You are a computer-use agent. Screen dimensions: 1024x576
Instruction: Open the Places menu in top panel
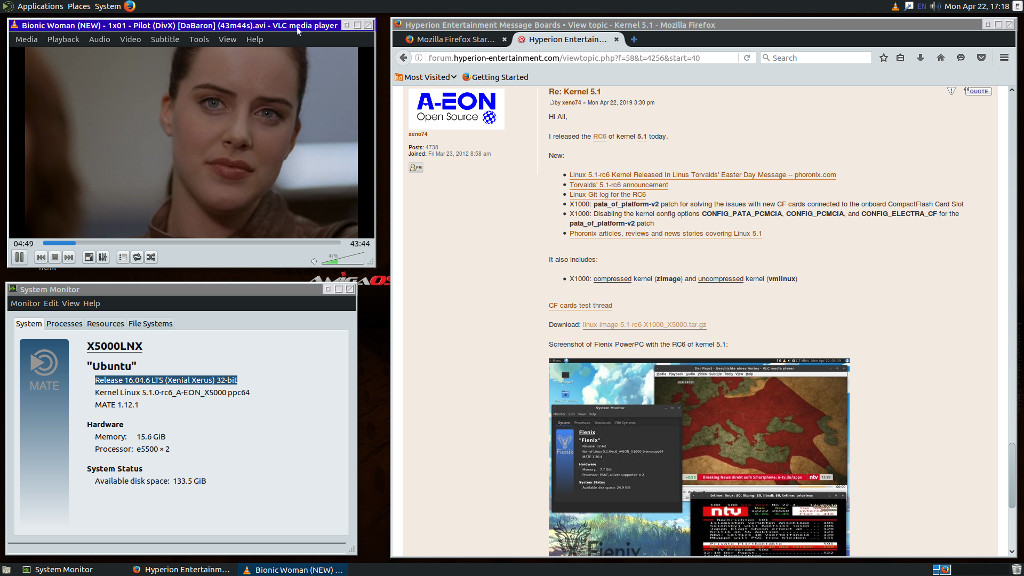(x=78, y=7)
